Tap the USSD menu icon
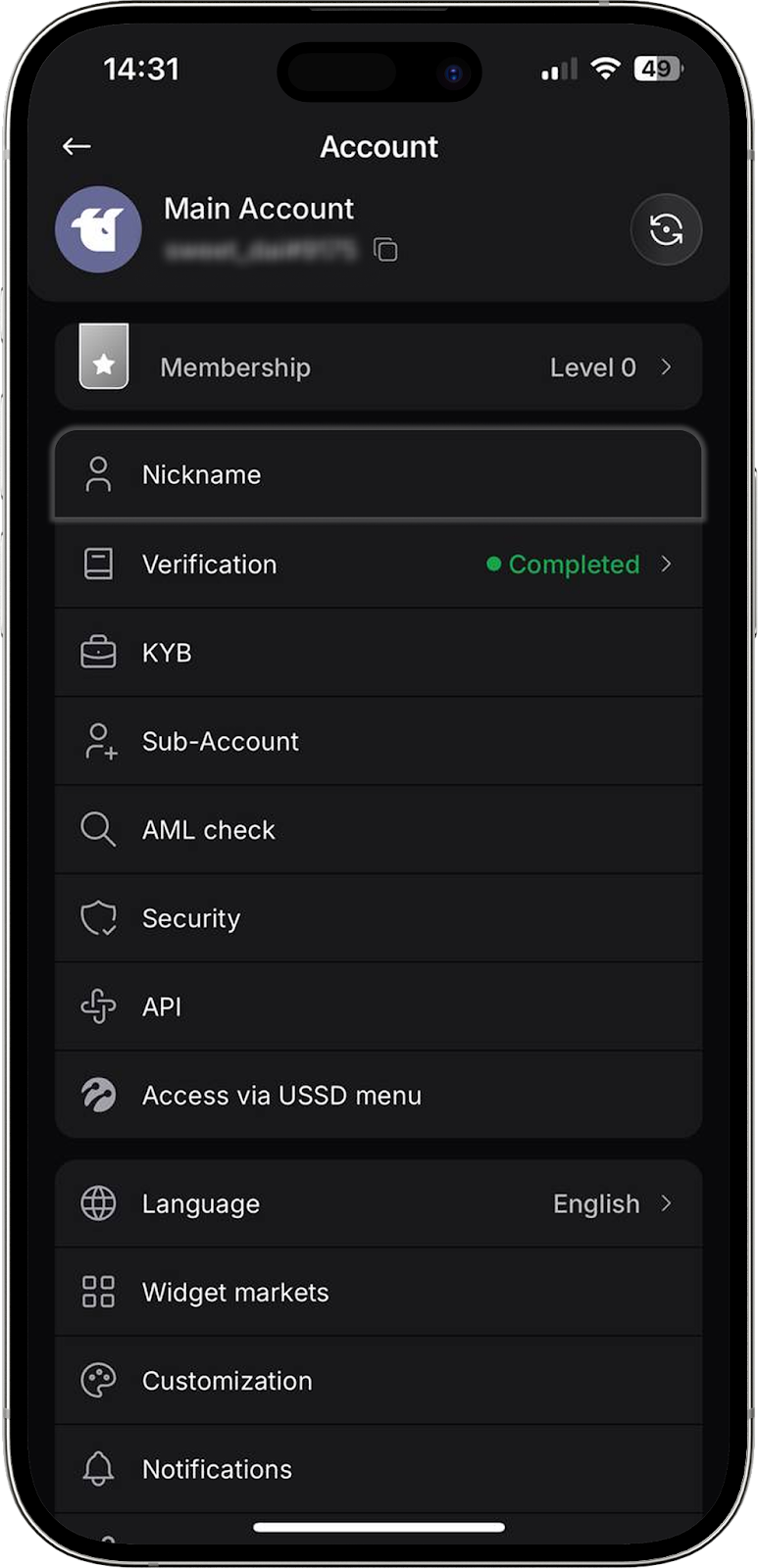The height and width of the screenshot is (1568, 758). pos(98,1095)
